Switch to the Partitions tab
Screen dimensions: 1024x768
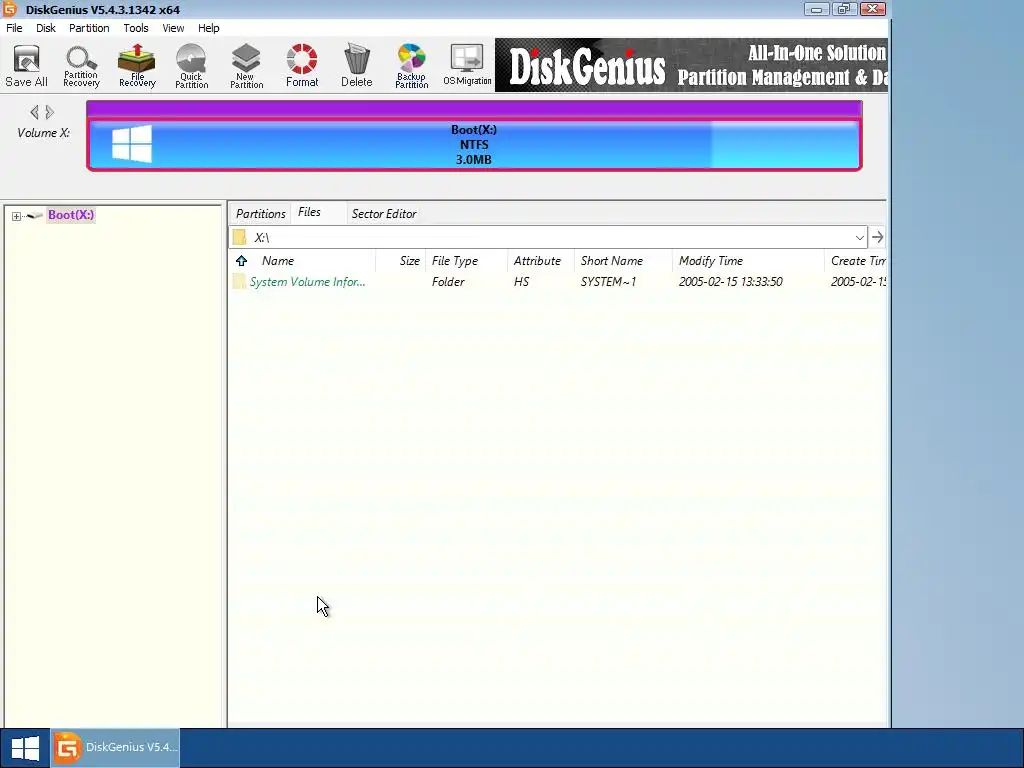pyautogui.click(x=261, y=214)
